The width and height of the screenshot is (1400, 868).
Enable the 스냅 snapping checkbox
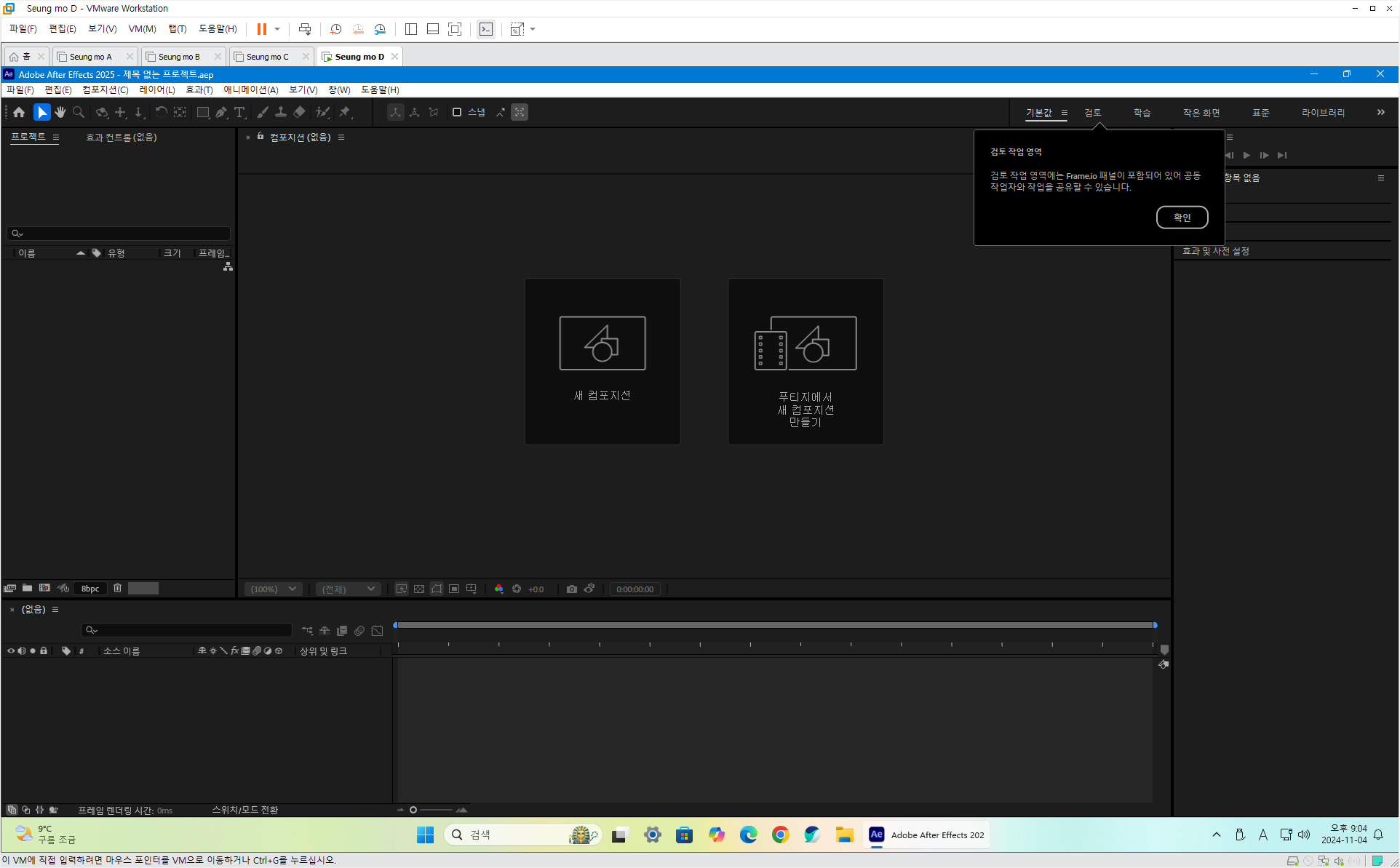(457, 112)
